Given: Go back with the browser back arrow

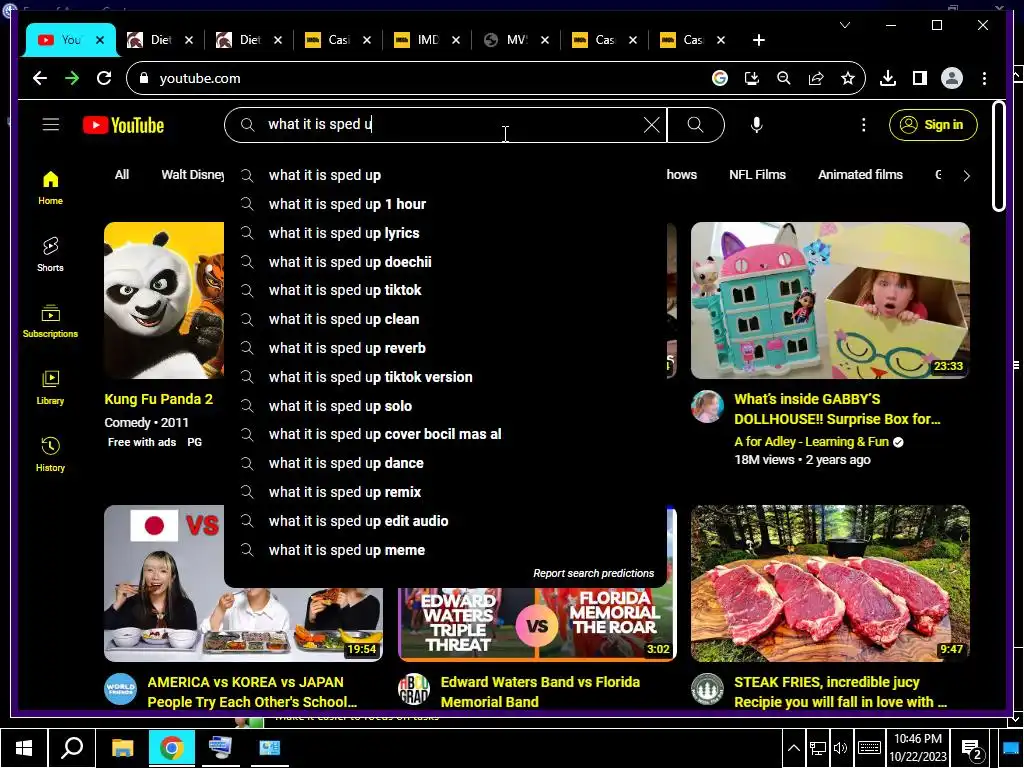Looking at the screenshot, I should [x=40, y=78].
